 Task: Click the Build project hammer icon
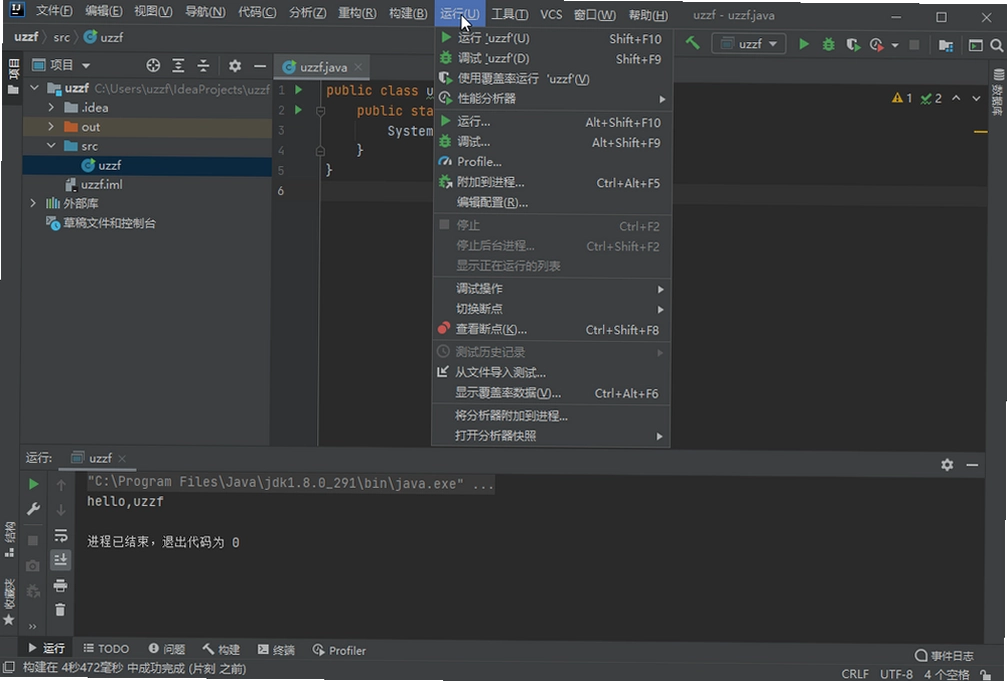point(692,44)
